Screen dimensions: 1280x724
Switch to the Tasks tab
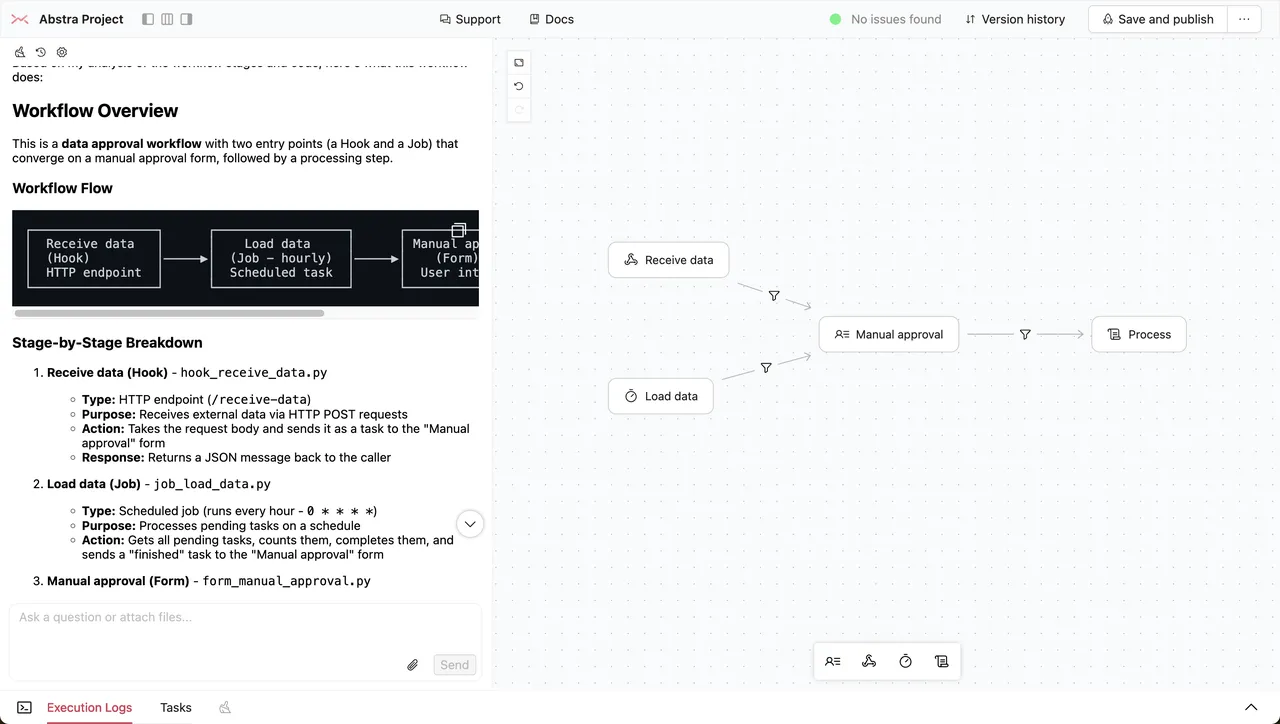[x=176, y=707]
